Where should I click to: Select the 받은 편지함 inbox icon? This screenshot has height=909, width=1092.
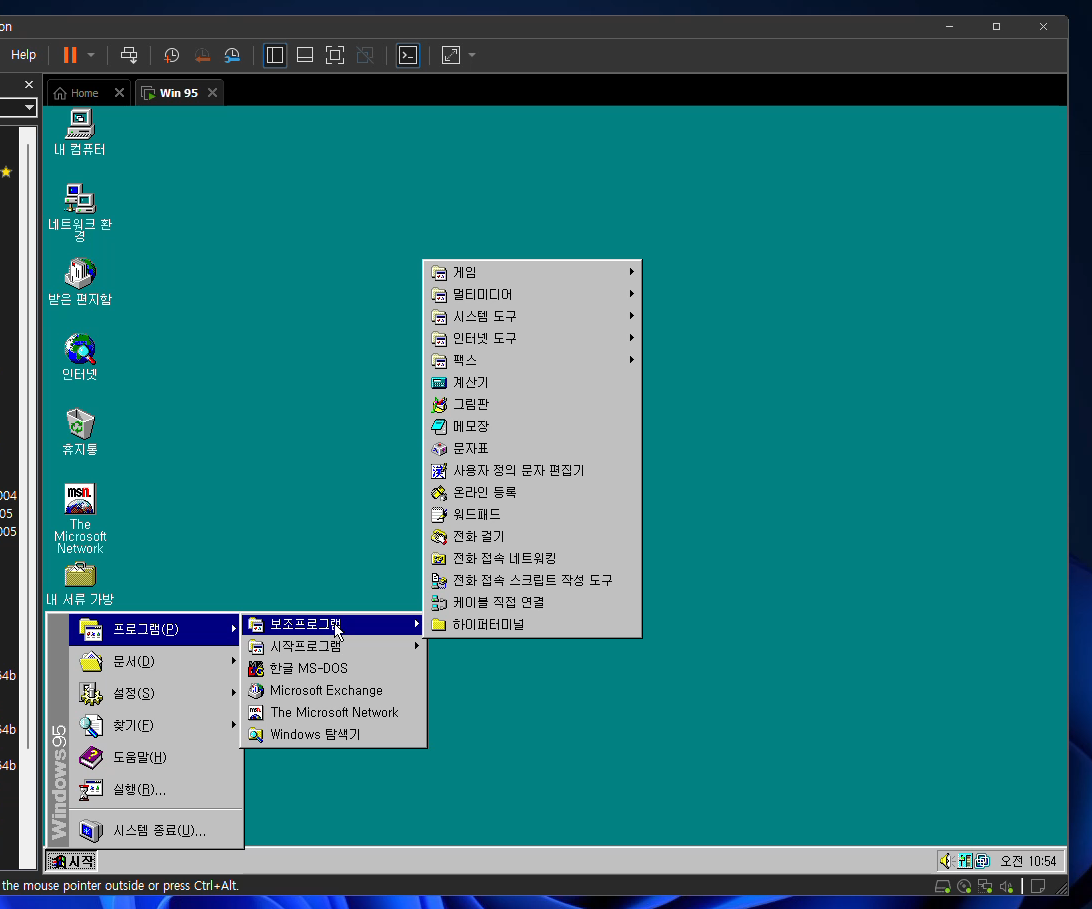pos(79,282)
